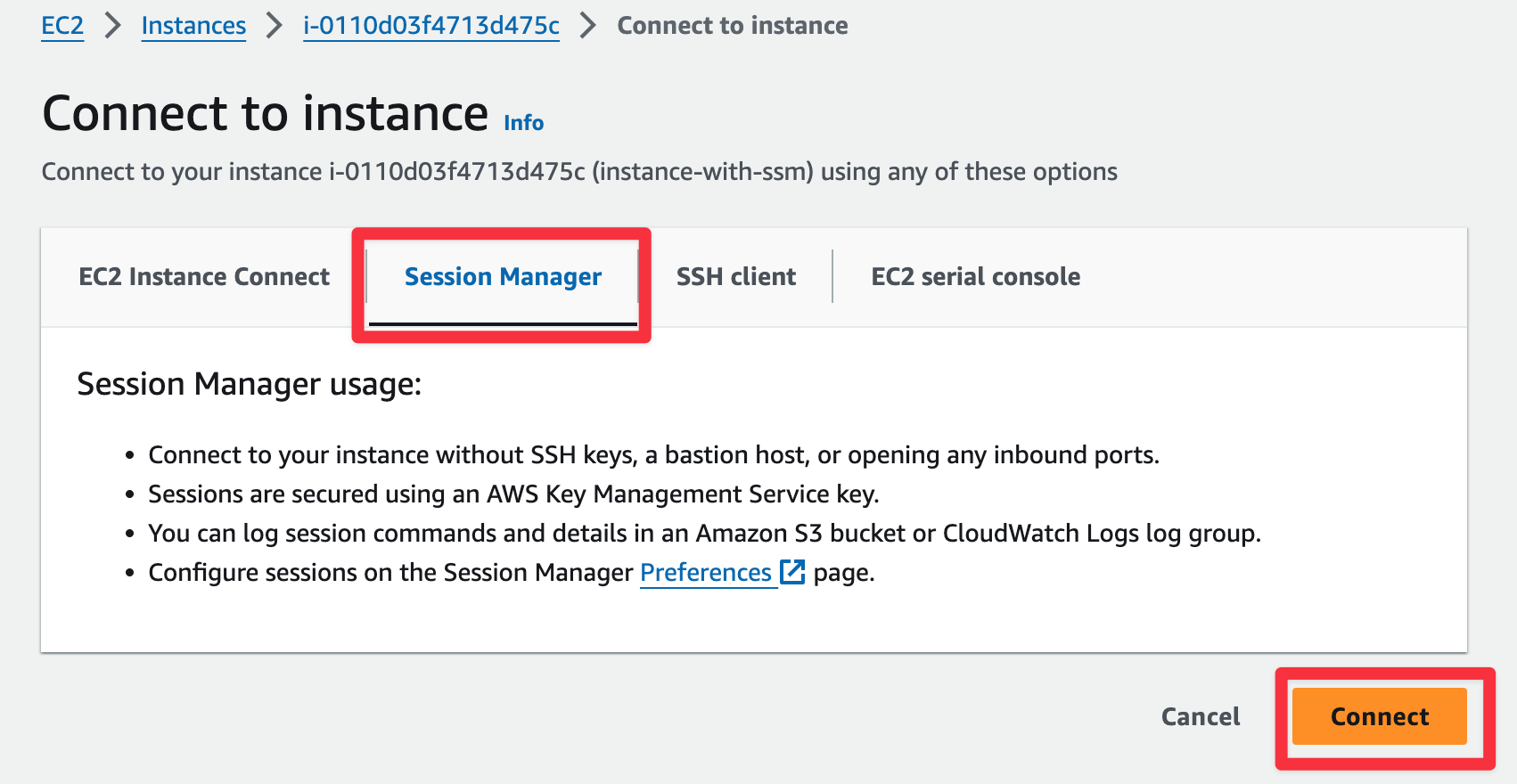The width and height of the screenshot is (1517, 784).
Task: Click the chevron after the instance ID breadcrumb
Action: tap(588, 26)
